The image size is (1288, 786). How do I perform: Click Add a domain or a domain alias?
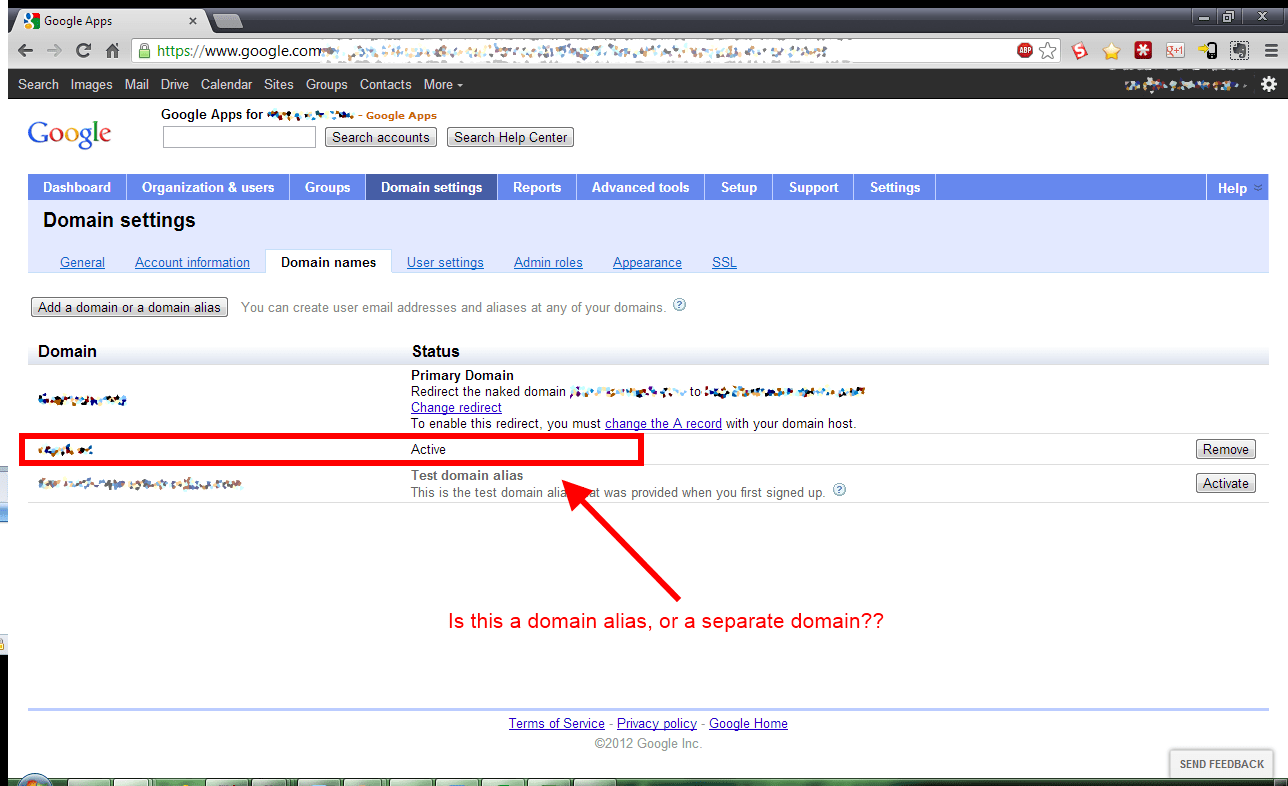click(128, 307)
